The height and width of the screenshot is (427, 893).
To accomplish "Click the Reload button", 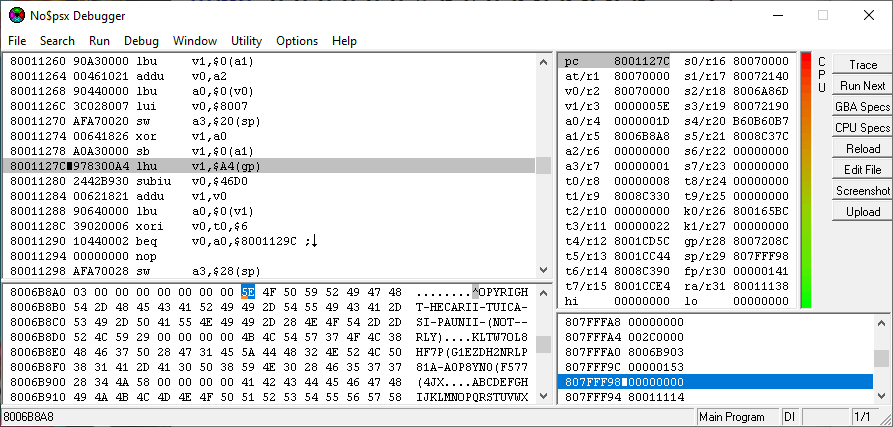I will (862, 149).
